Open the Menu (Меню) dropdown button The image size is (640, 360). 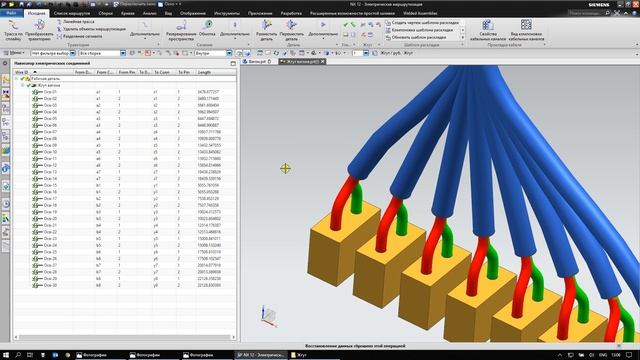[14, 53]
